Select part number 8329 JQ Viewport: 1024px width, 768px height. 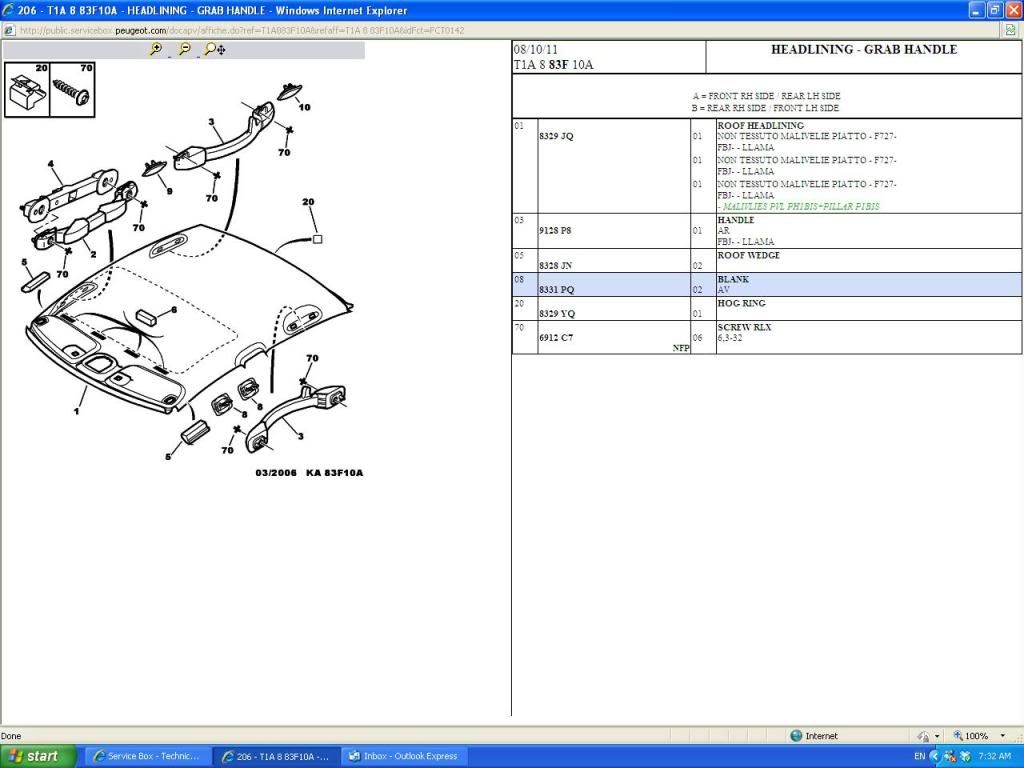click(x=556, y=136)
